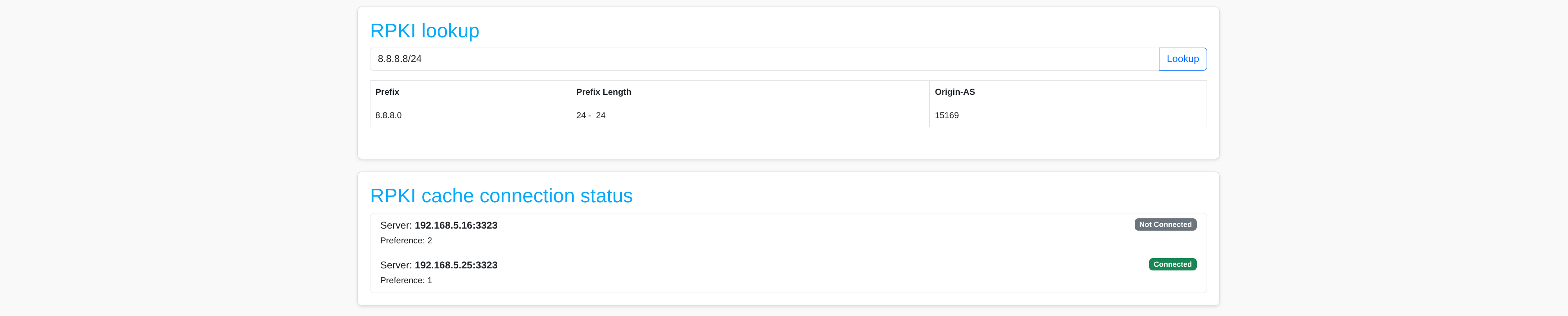
Task: Select the 8.8.8.0 prefix cell
Action: [389, 115]
